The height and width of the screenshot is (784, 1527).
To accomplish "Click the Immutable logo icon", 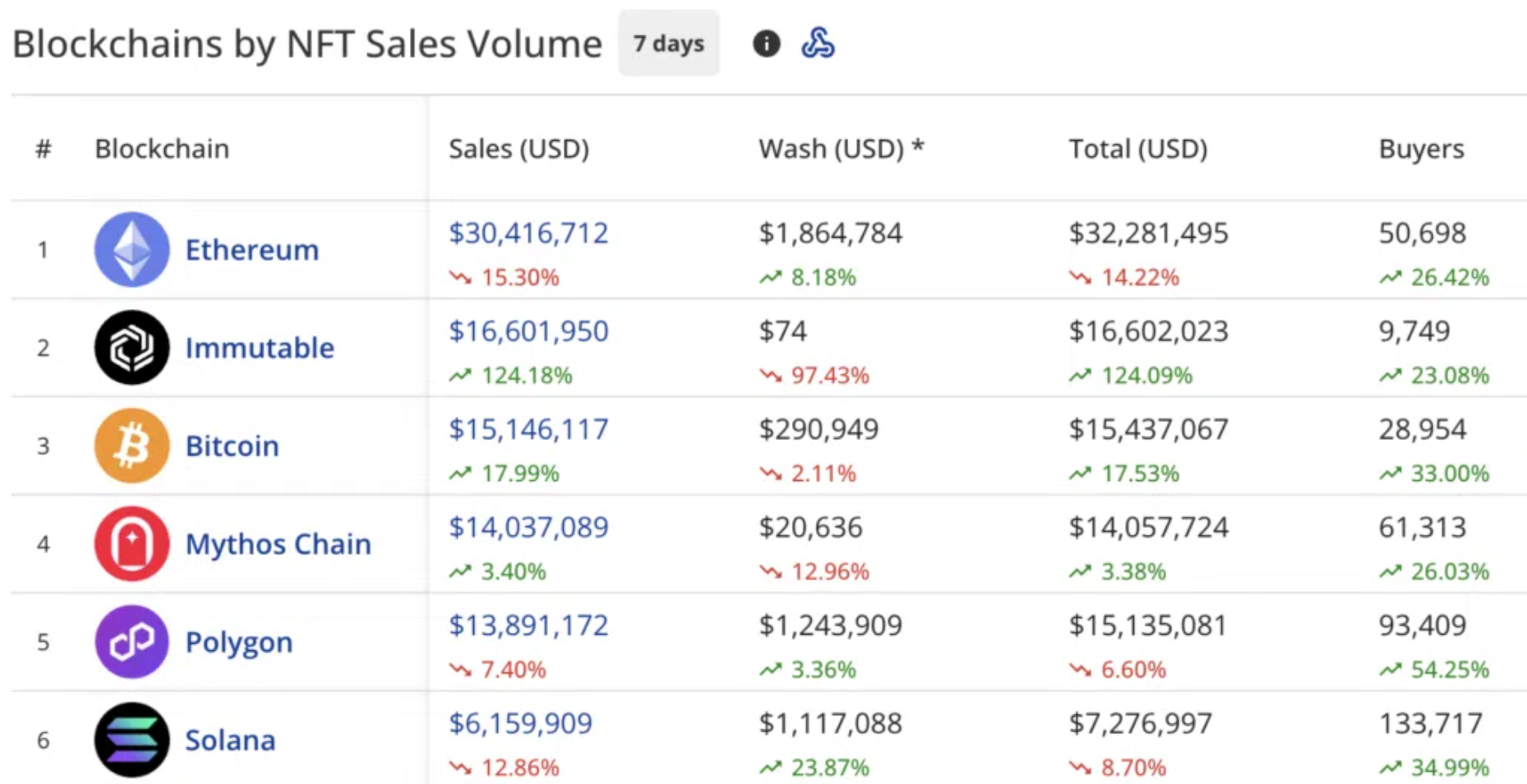I will (x=132, y=347).
